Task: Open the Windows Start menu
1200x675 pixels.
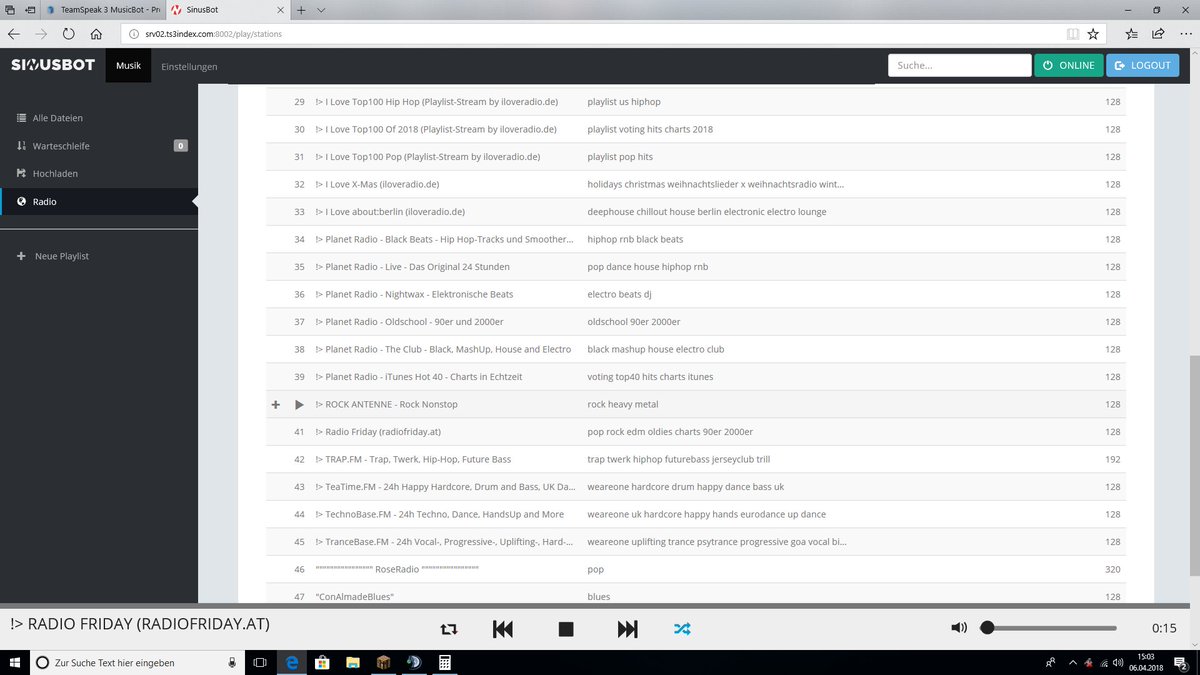Action: [x=14, y=662]
